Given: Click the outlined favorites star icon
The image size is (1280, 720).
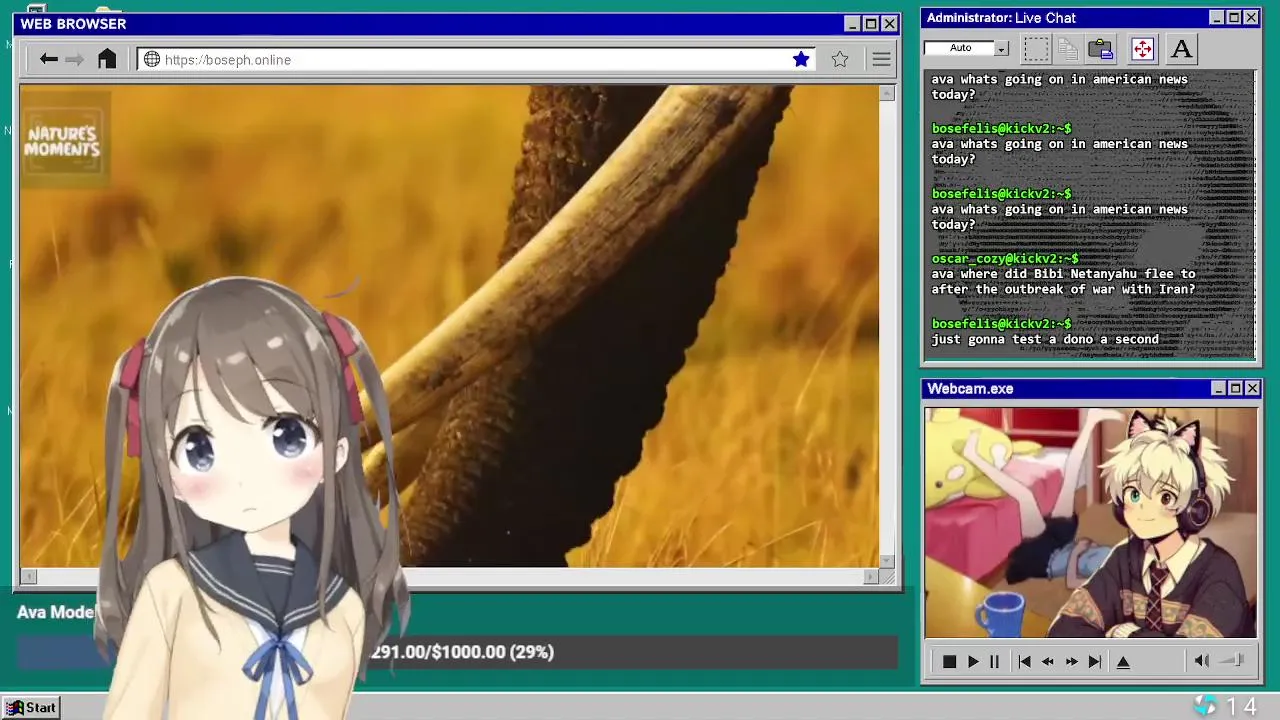Looking at the screenshot, I should click(x=840, y=60).
